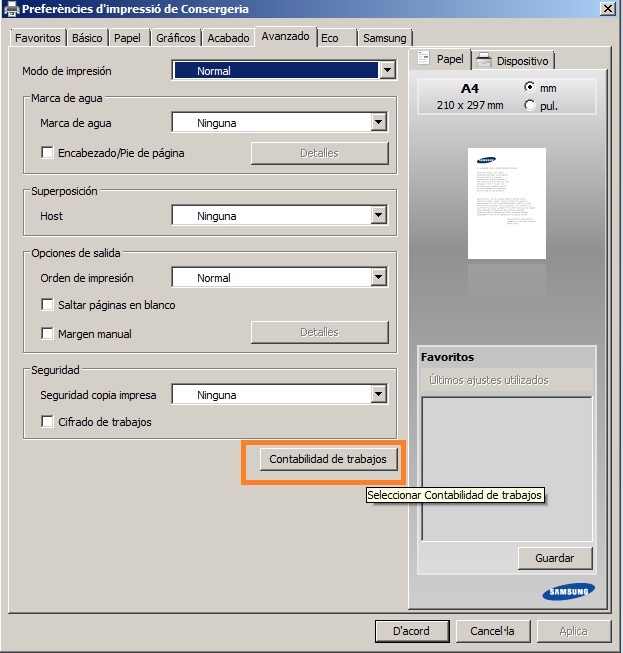Image resolution: width=623 pixels, height=653 pixels.
Task: Click the printer icon in the title bar
Action: [x=11, y=9]
